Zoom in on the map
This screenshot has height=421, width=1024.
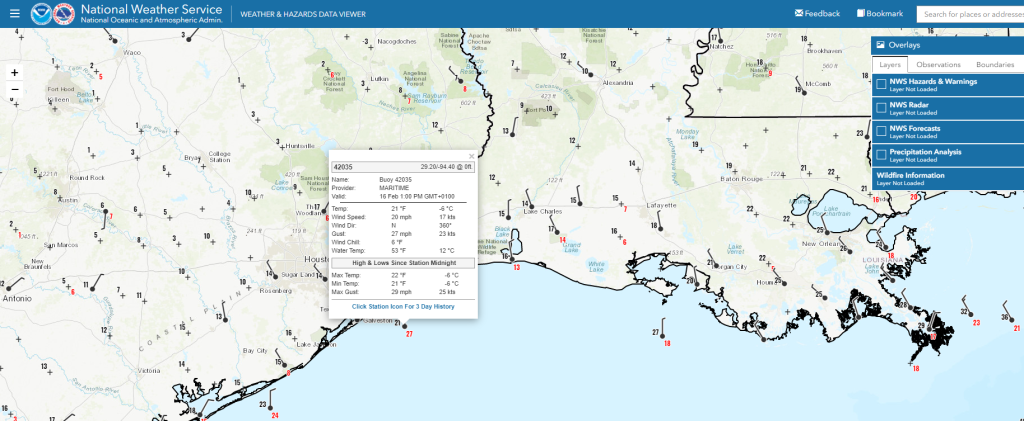click(14, 73)
